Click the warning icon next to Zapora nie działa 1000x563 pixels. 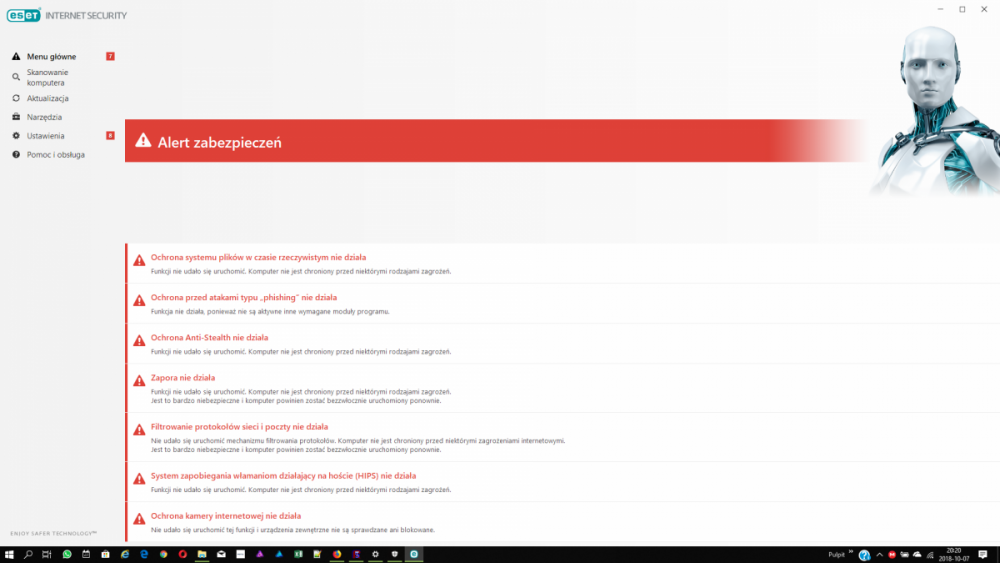(x=139, y=381)
